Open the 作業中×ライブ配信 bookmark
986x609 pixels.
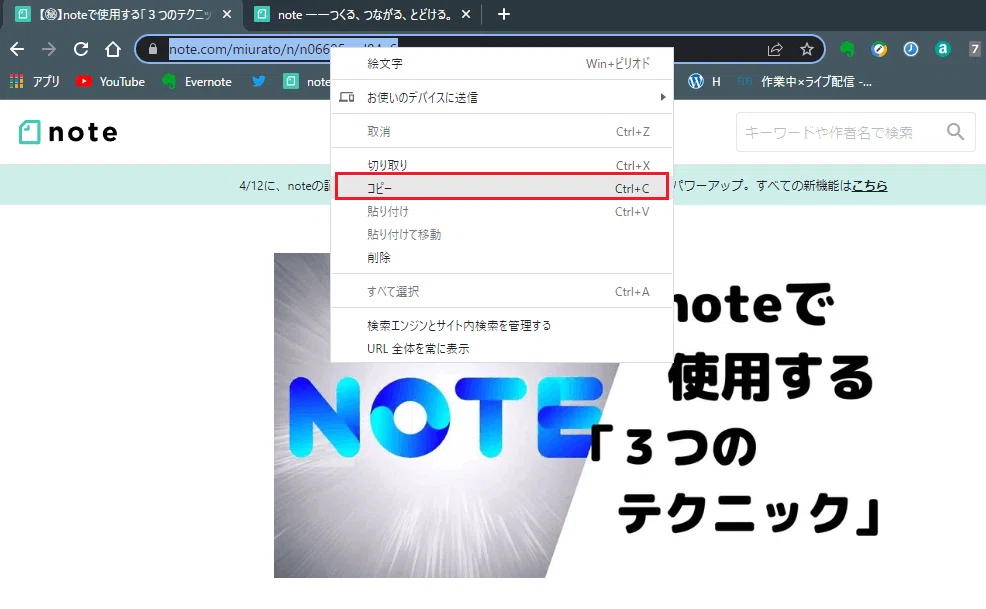click(x=805, y=82)
